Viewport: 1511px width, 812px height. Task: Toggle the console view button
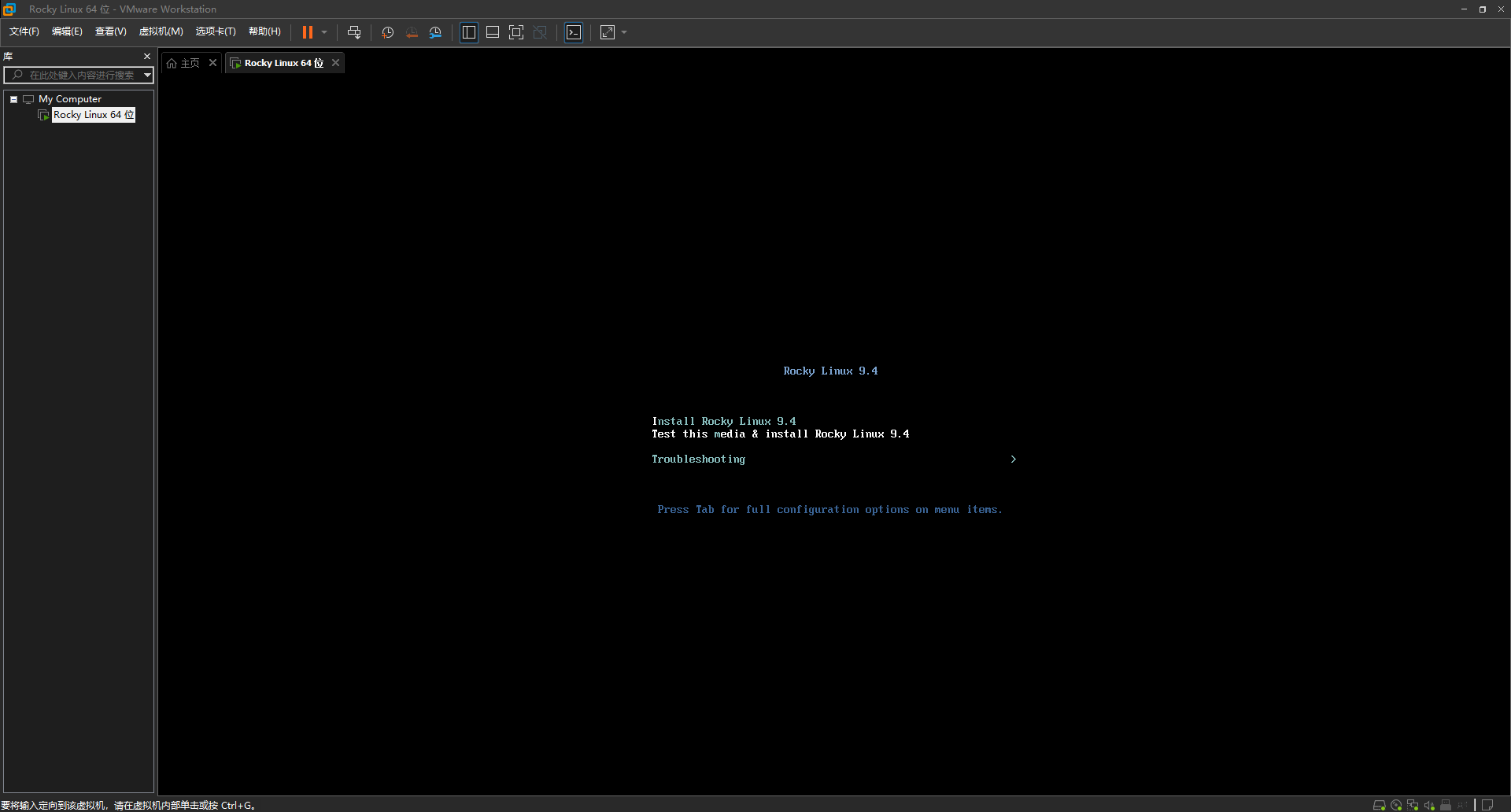[x=574, y=32]
